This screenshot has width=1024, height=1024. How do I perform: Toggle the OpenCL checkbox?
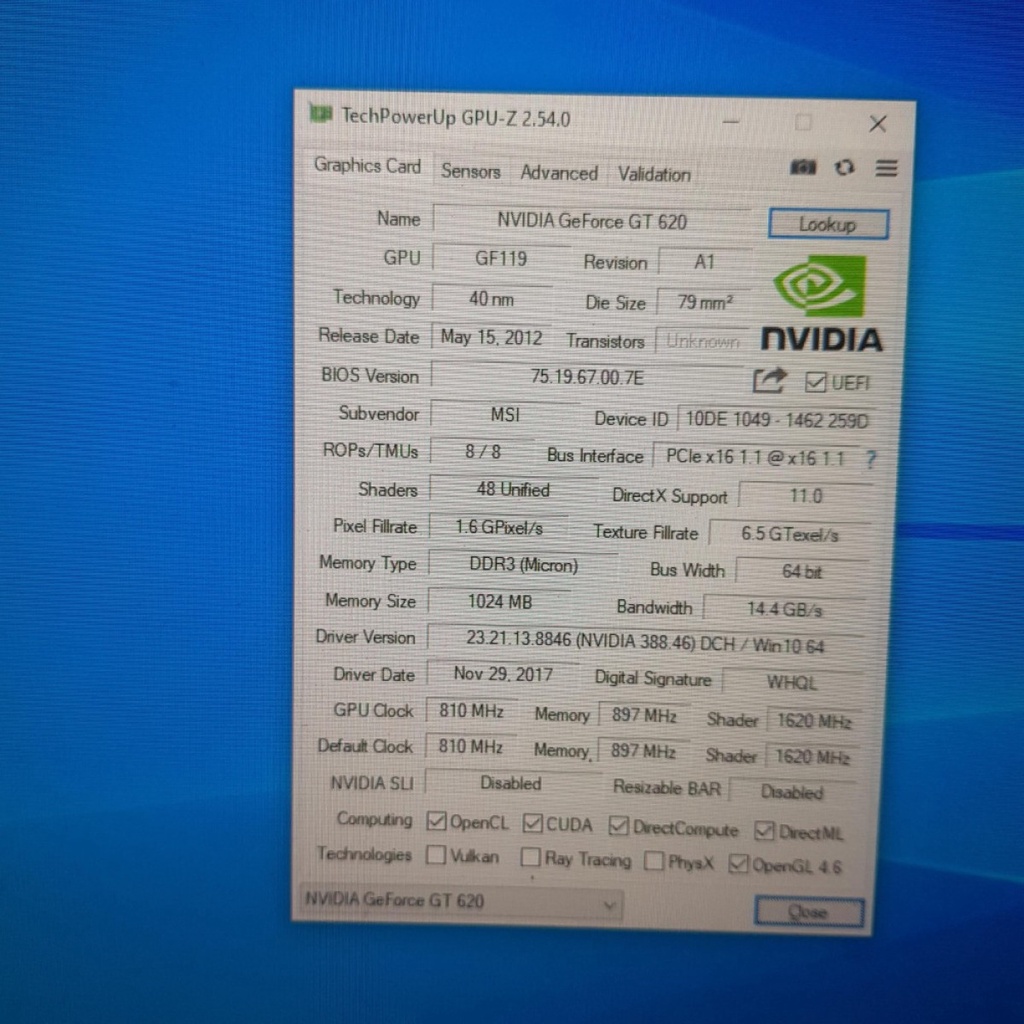point(436,822)
